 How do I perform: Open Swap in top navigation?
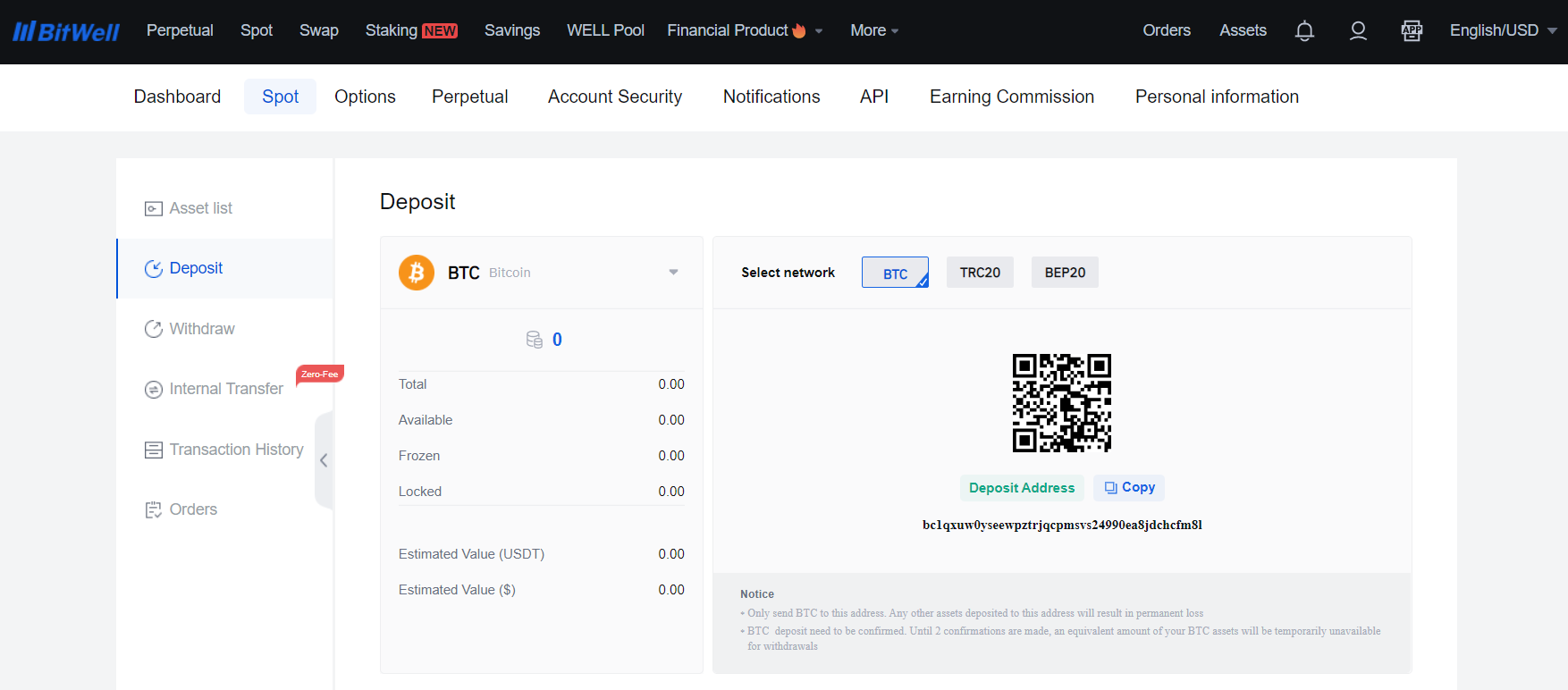click(319, 30)
